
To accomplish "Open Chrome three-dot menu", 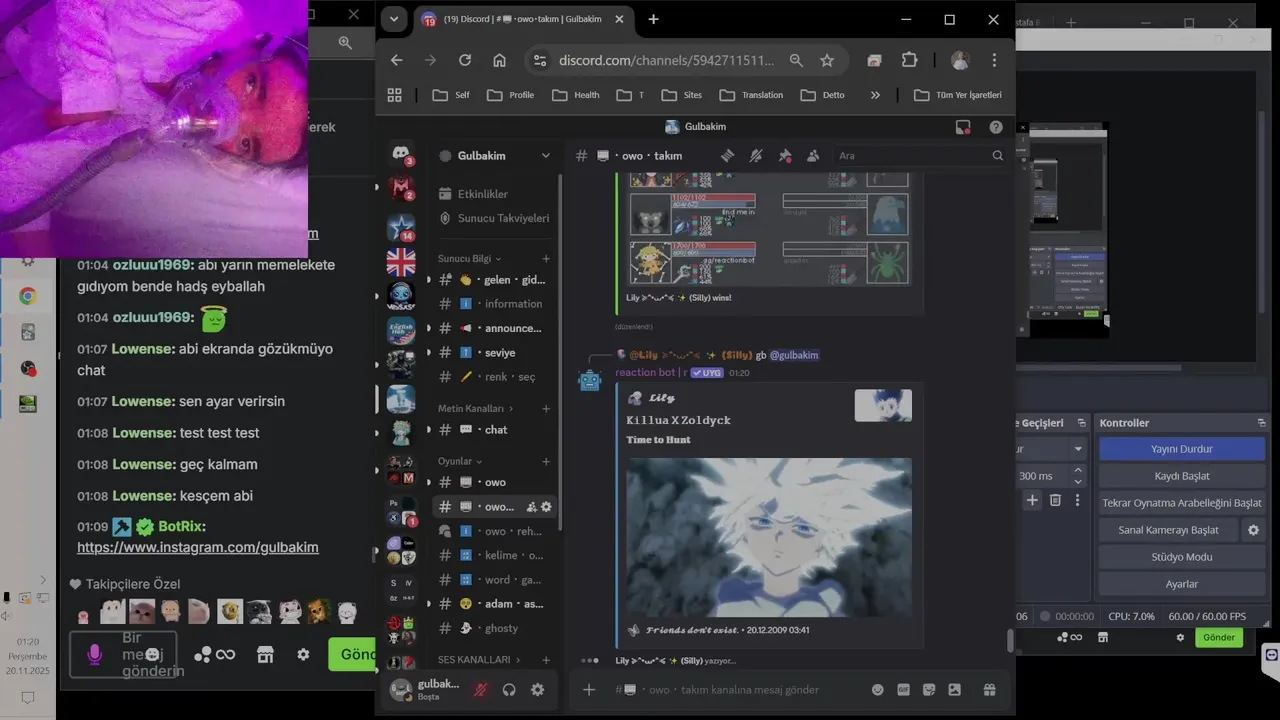I will (x=994, y=60).
